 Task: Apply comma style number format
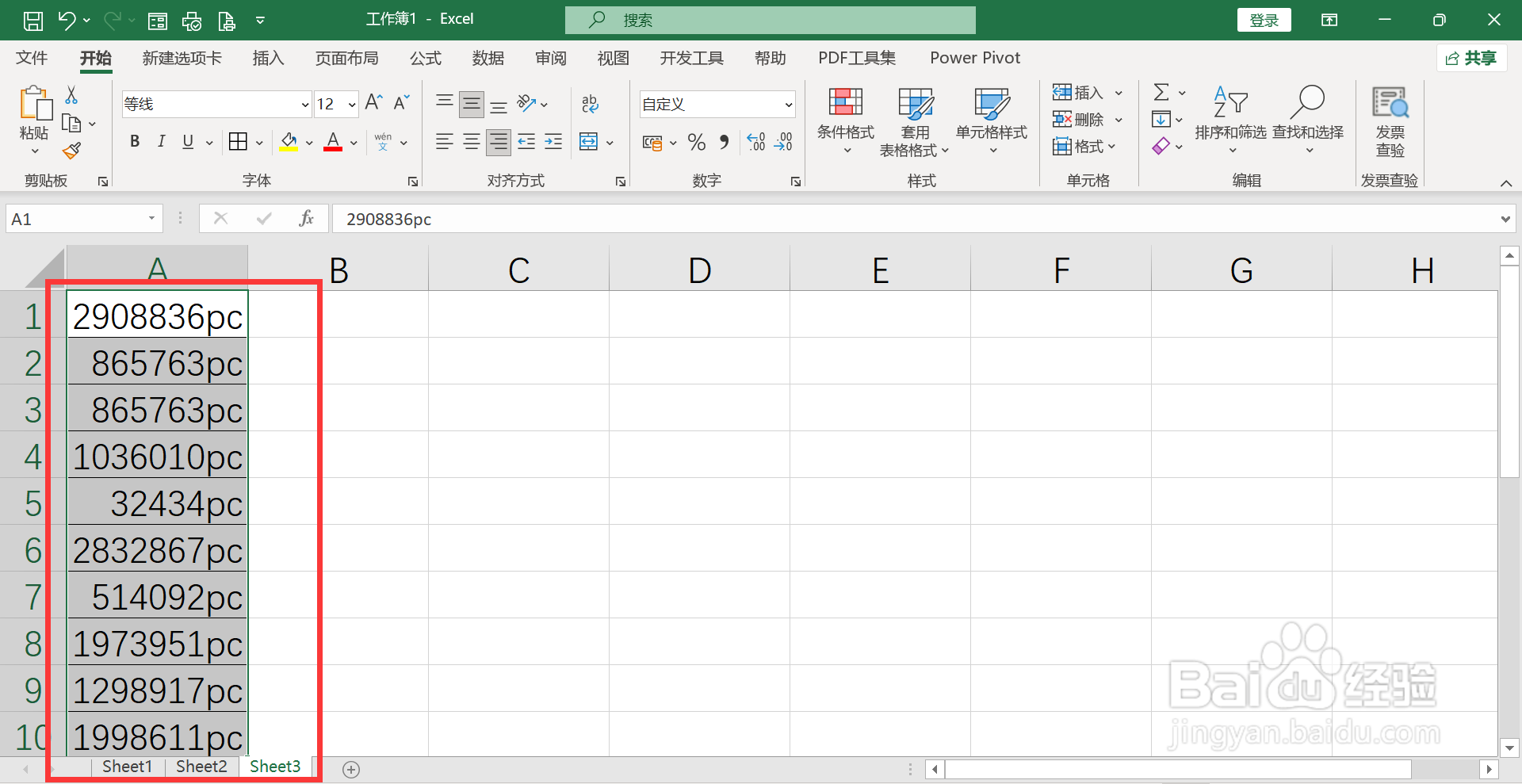click(724, 142)
